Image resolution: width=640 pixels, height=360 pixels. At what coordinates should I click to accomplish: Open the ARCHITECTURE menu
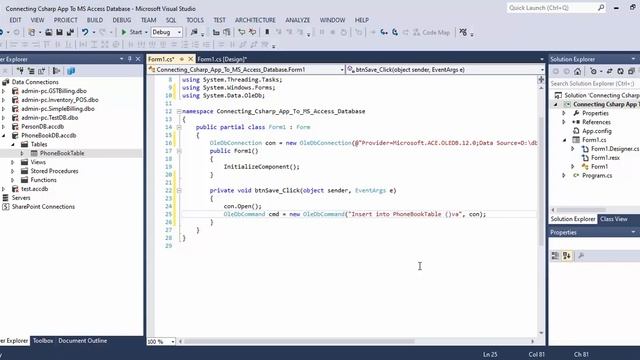coord(255,20)
